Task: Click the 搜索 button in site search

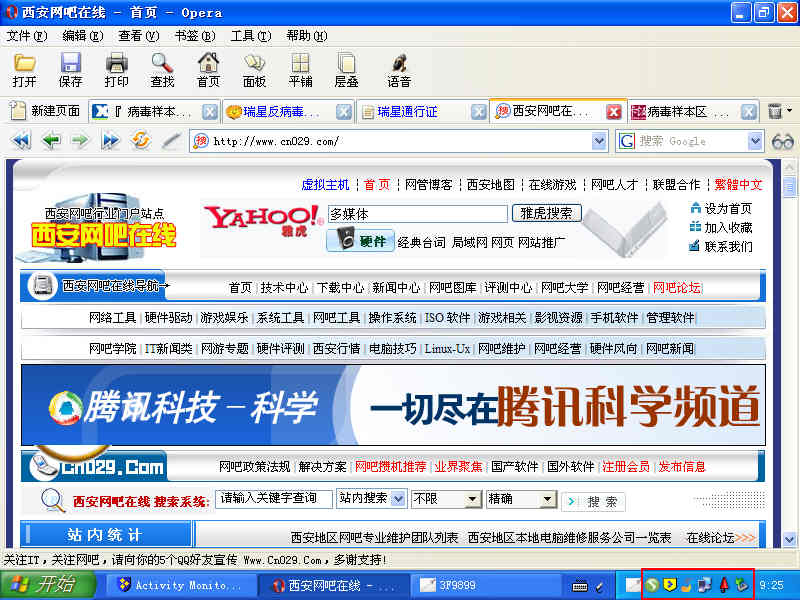Action: [593, 502]
